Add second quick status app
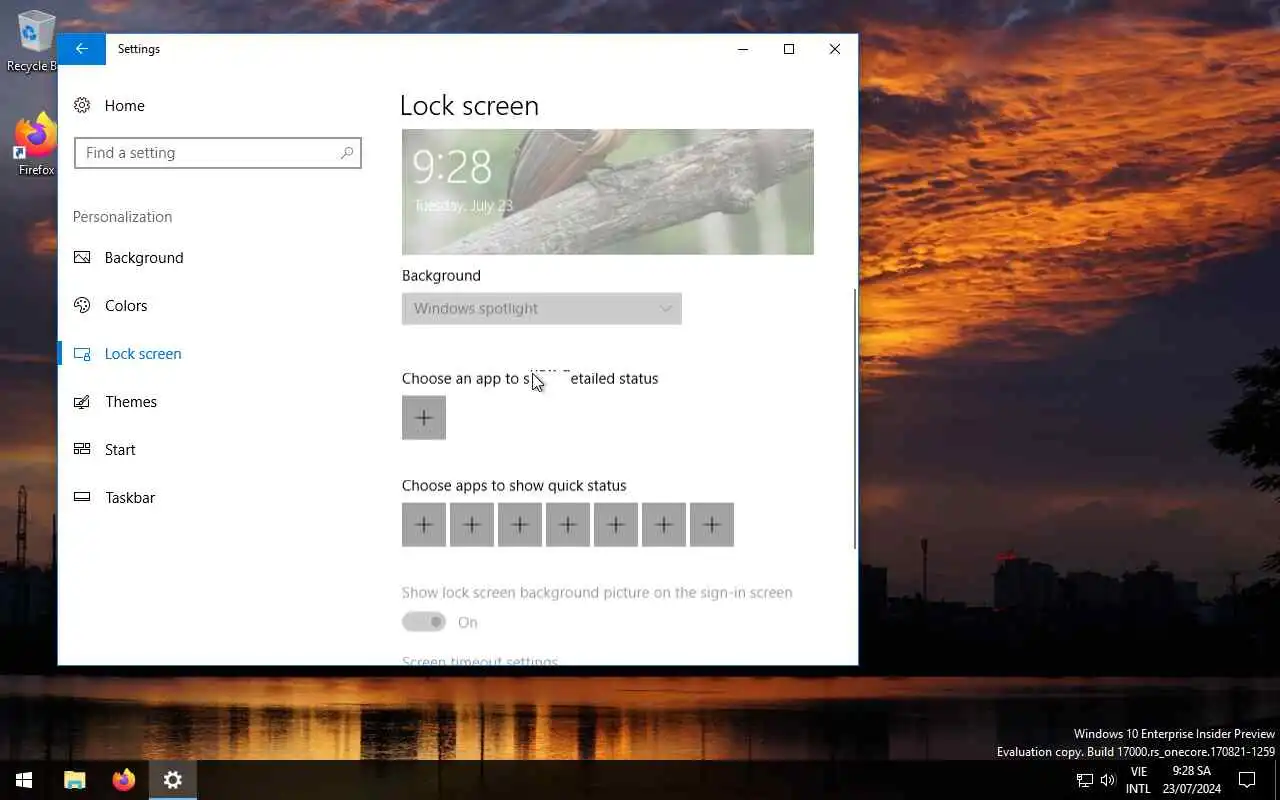Screen dimensions: 1280x800 (472, 525)
